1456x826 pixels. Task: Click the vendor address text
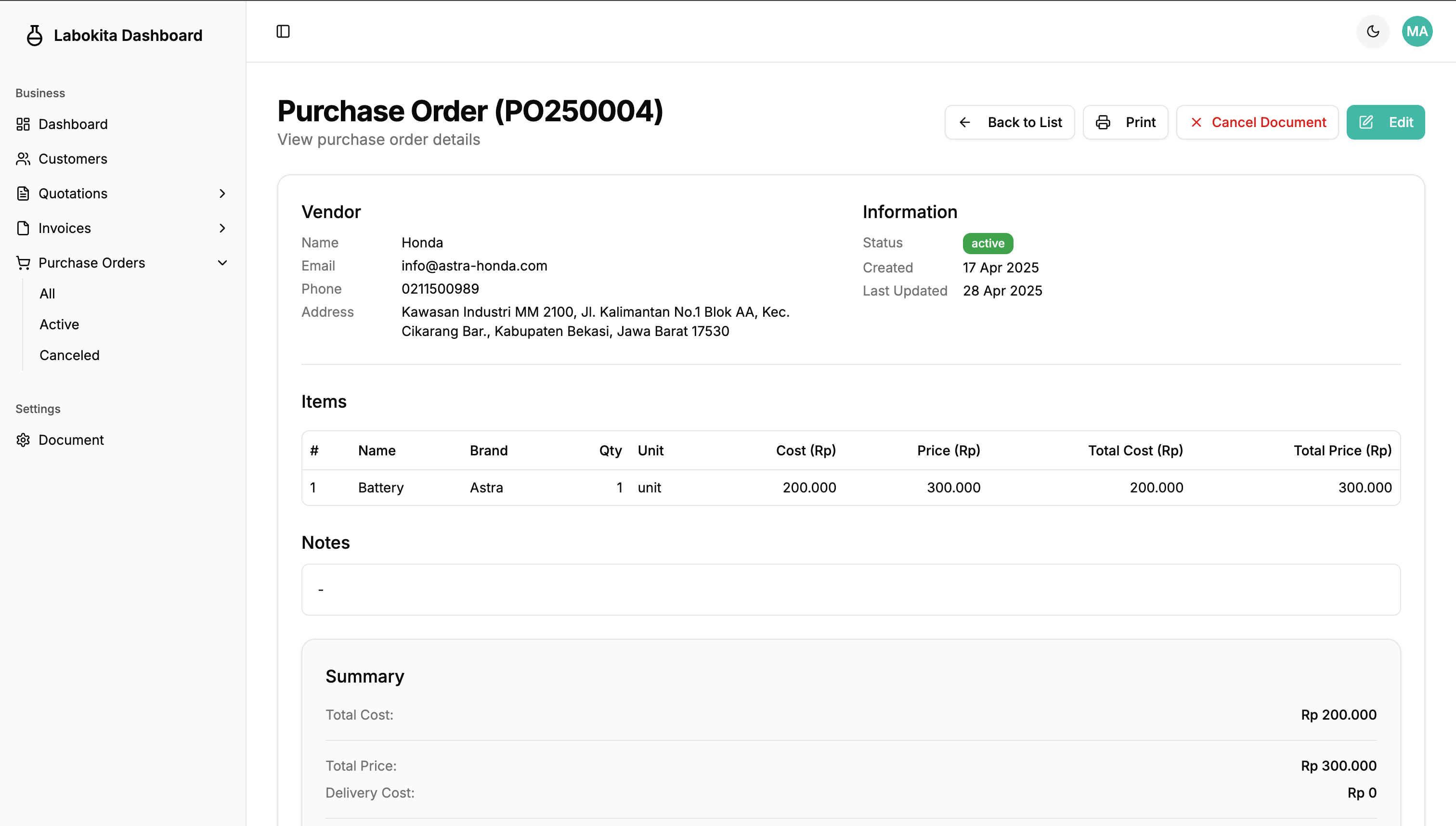(x=595, y=322)
